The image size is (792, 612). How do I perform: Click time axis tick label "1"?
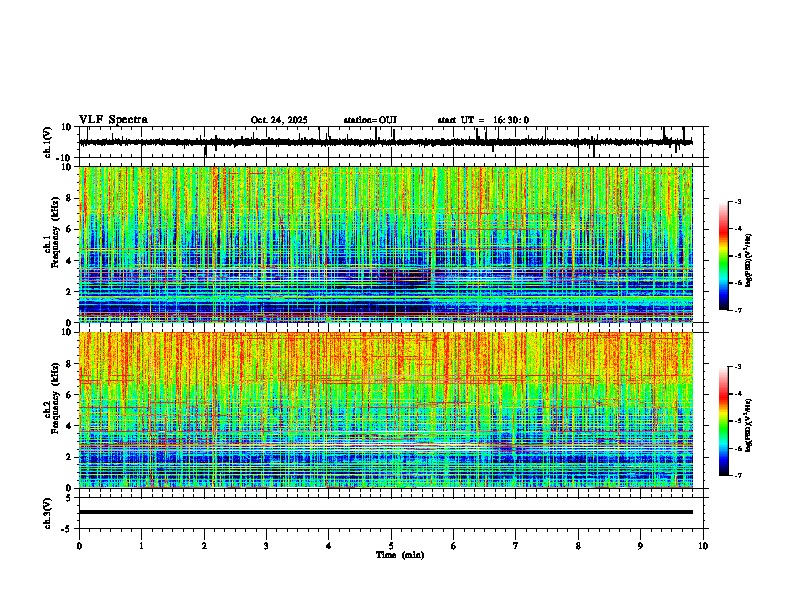(141, 546)
